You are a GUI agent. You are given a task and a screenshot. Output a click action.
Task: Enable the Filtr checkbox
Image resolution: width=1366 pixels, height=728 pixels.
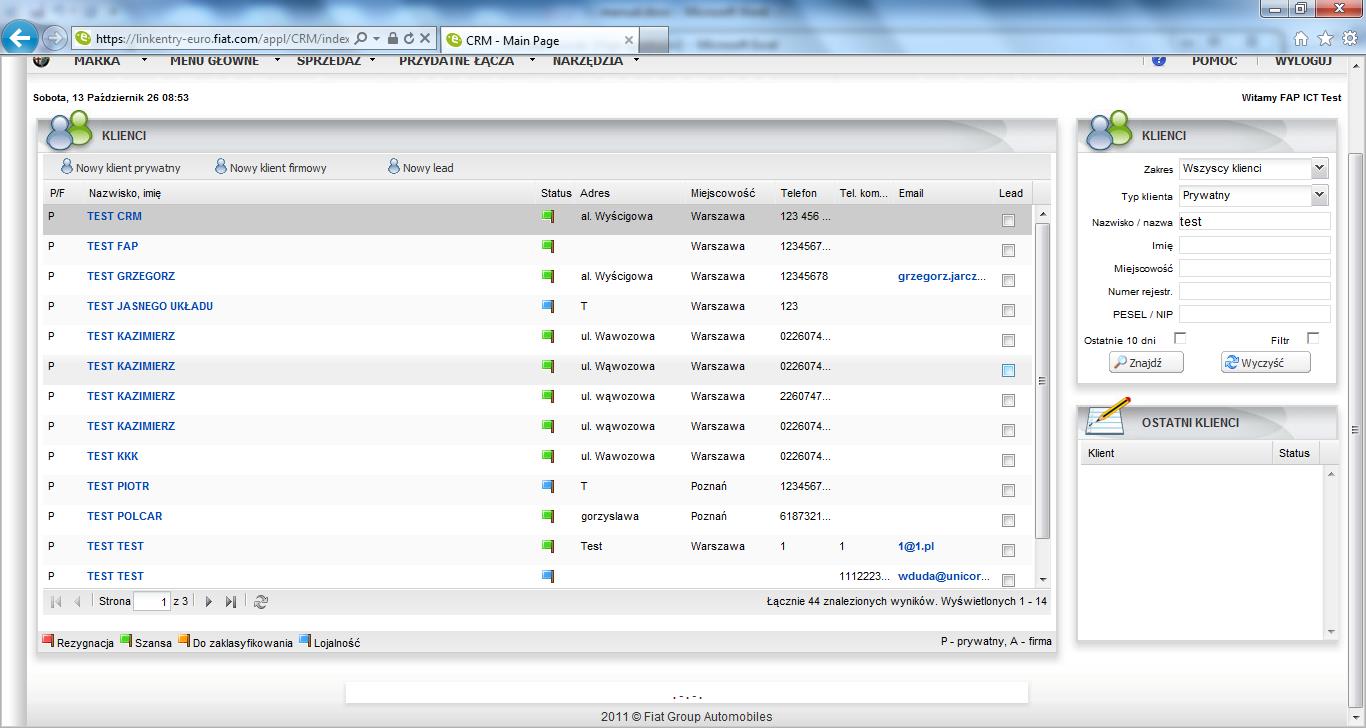tap(1313, 338)
